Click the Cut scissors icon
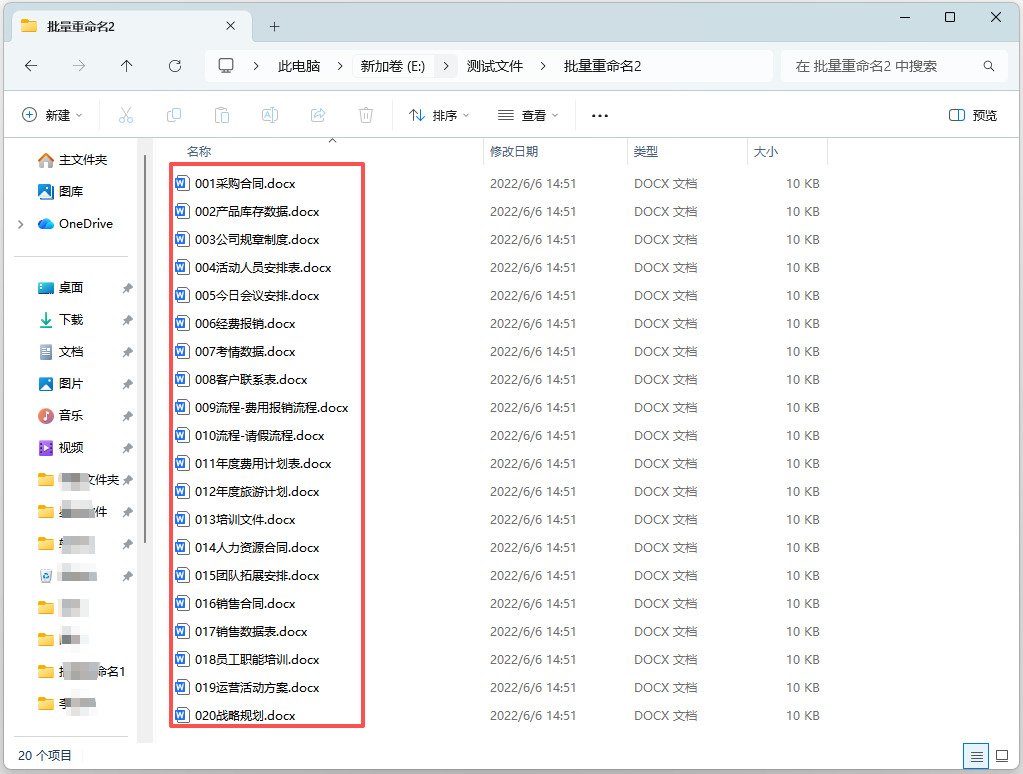Image resolution: width=1023 pixels, height=774 pixels. (x=126, y=116)
